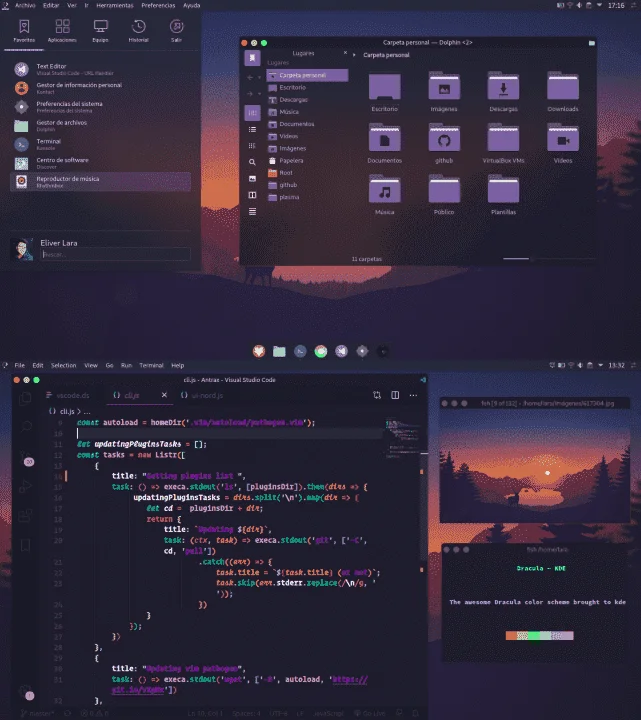Click the Eliver Lara user avatar
This screenshot has width=641, height=720.
22,249
